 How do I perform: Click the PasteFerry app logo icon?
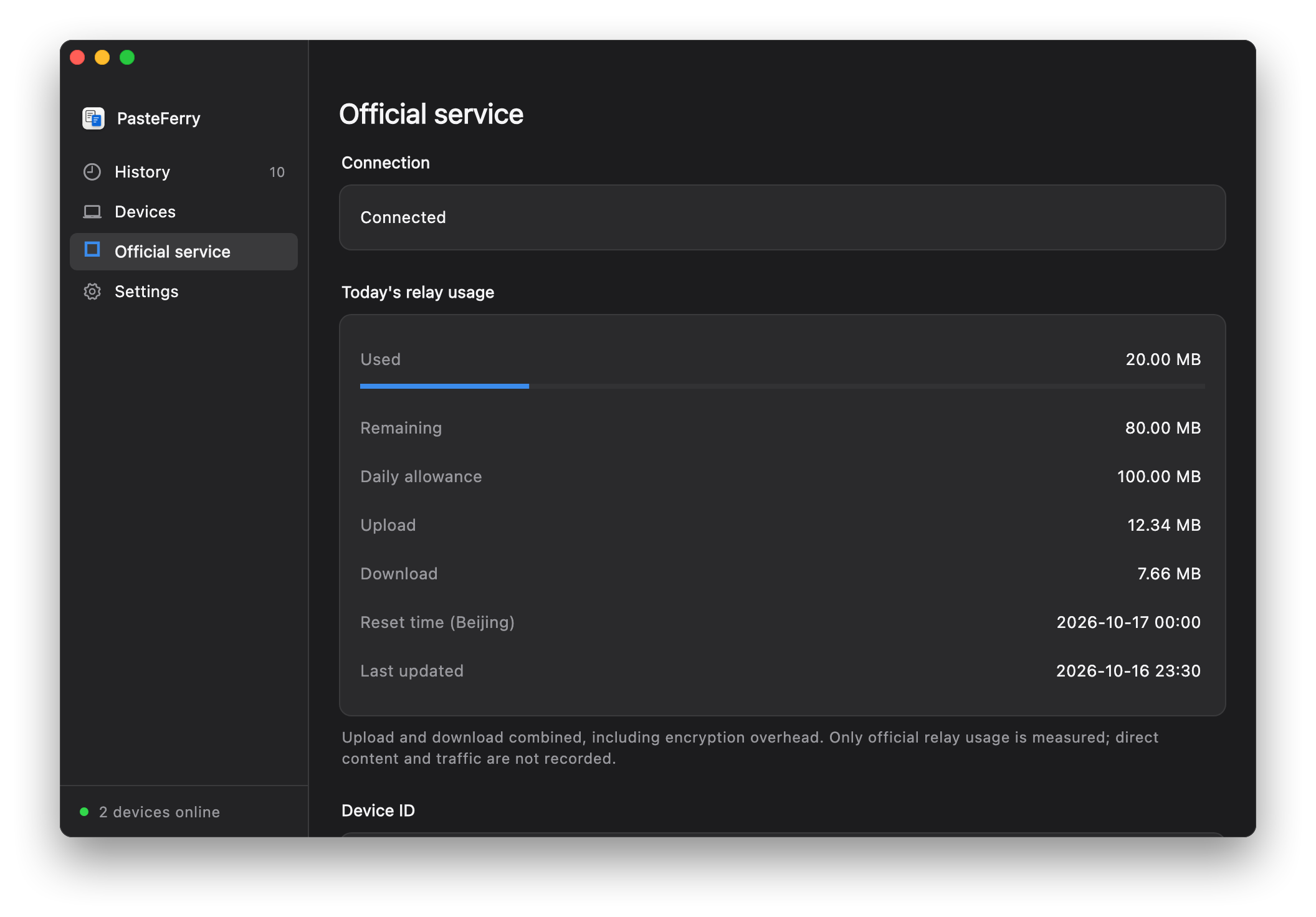(x=93, y=118)
